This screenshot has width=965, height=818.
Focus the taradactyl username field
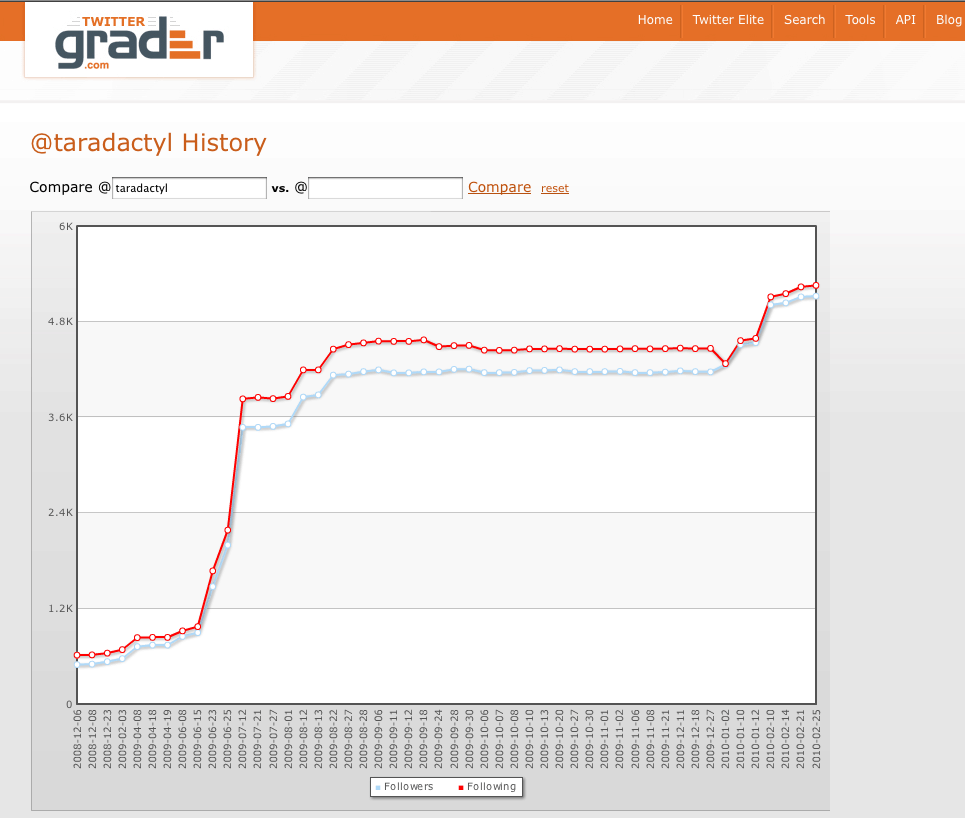tap(189, 188)
